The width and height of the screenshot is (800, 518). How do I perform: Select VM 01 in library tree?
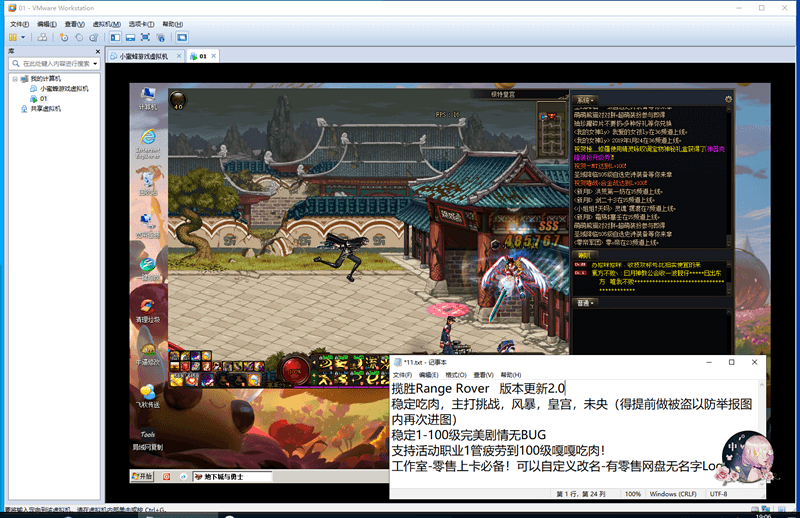pos(39,98)
